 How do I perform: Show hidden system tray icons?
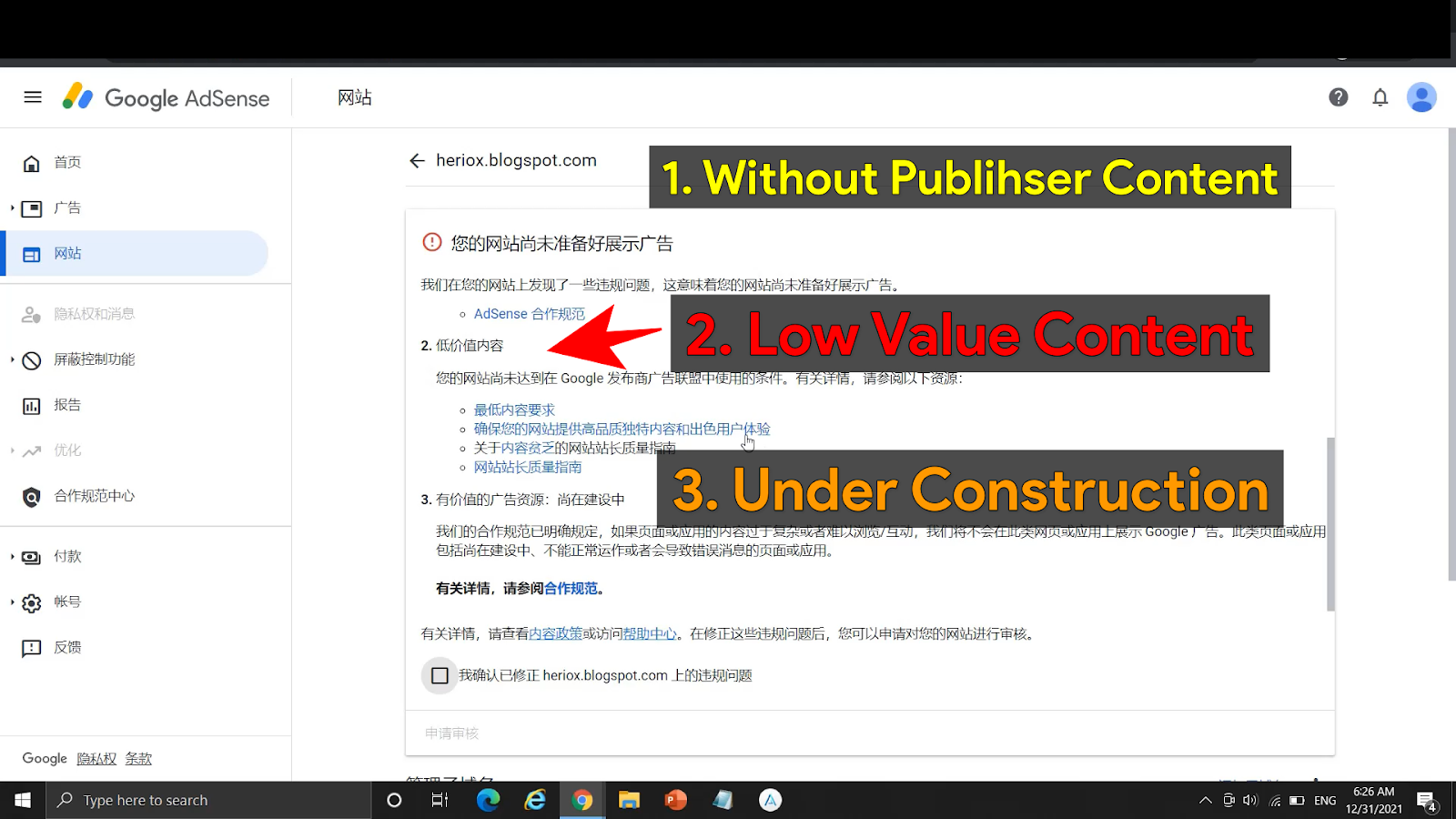[1206, 801]
